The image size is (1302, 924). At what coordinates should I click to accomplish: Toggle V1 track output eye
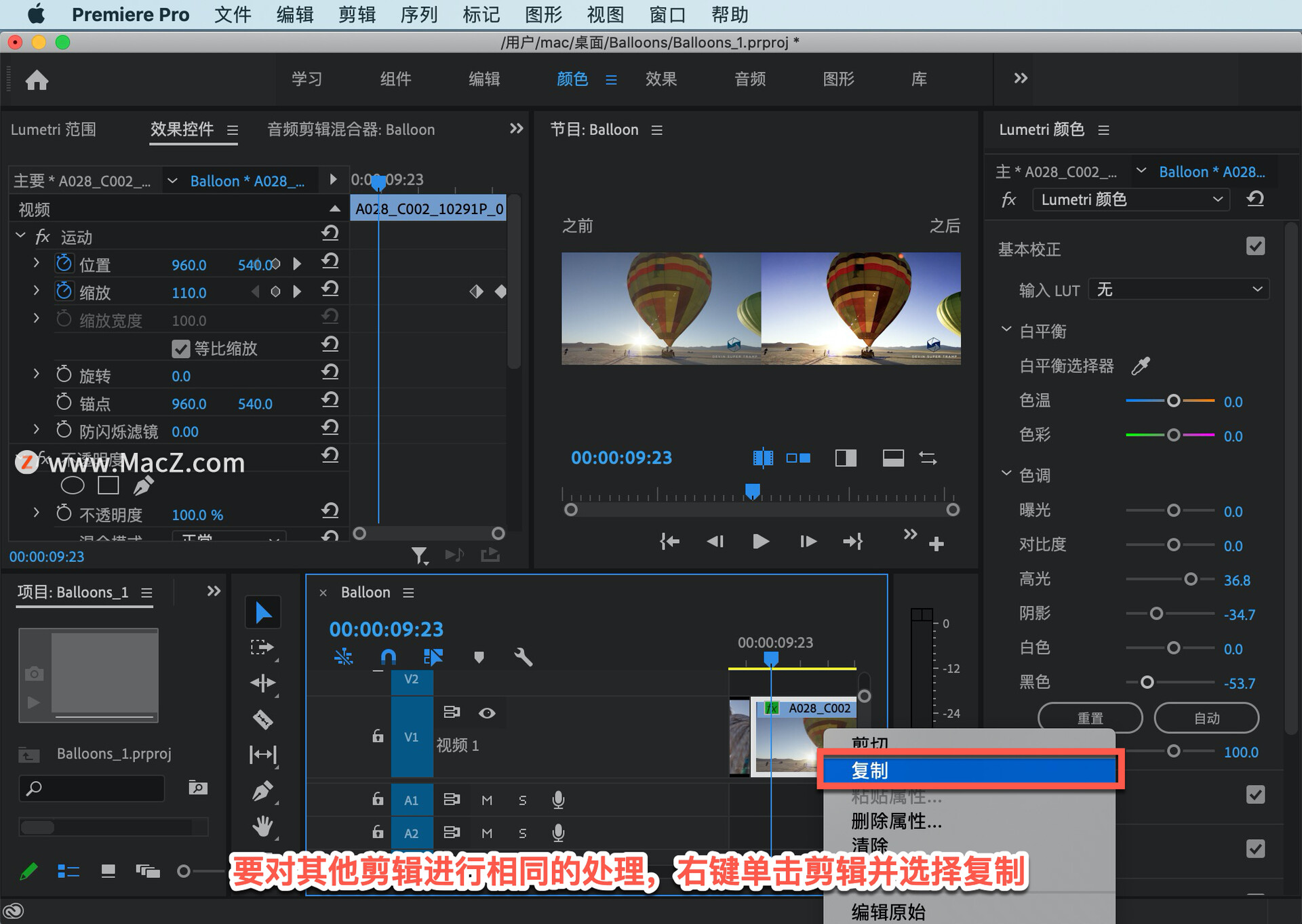tap(487, 712)
